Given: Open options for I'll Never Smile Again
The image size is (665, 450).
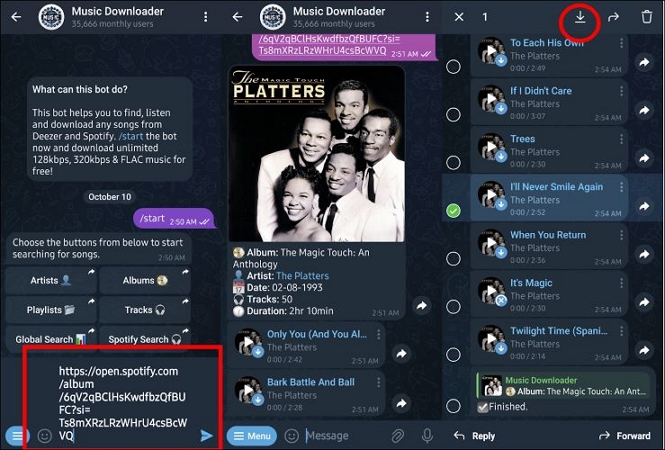Looking at the screenshot, I should pos(621,187).
